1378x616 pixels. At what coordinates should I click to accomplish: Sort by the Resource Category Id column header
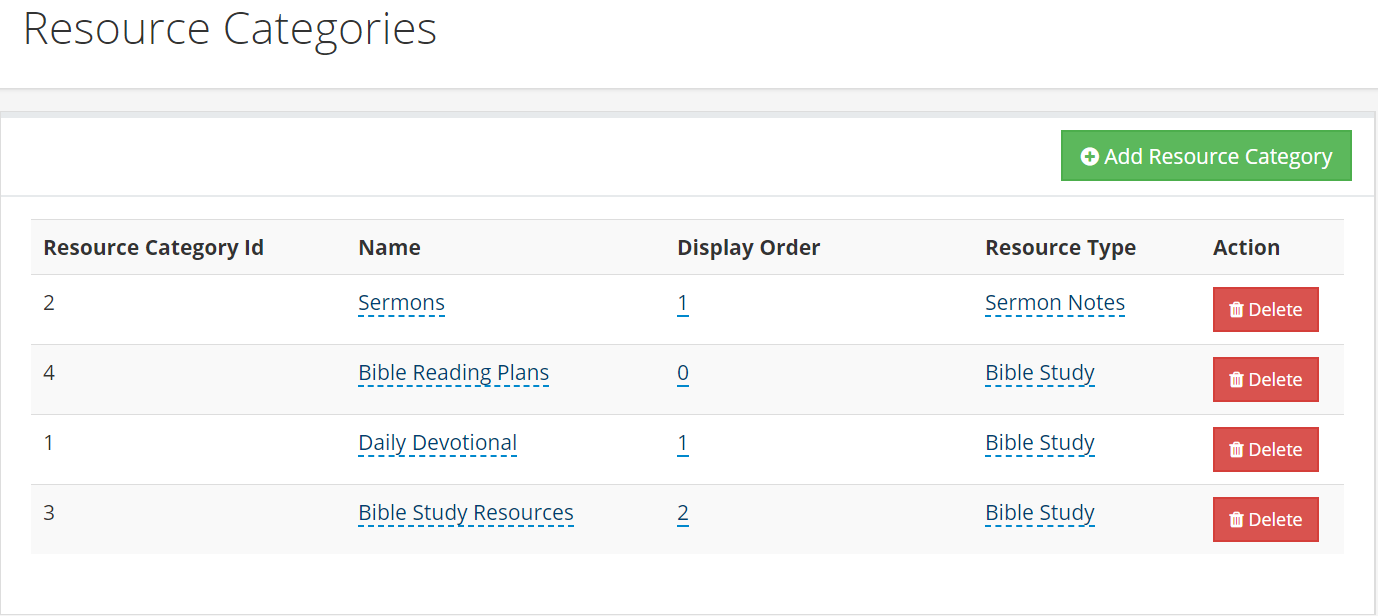coord(153,247)
